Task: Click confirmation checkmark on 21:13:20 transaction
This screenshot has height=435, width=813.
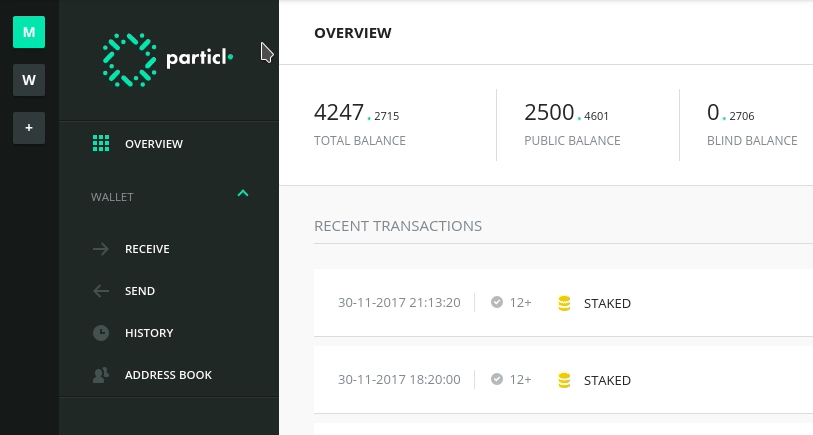Action: coord(497,302)
